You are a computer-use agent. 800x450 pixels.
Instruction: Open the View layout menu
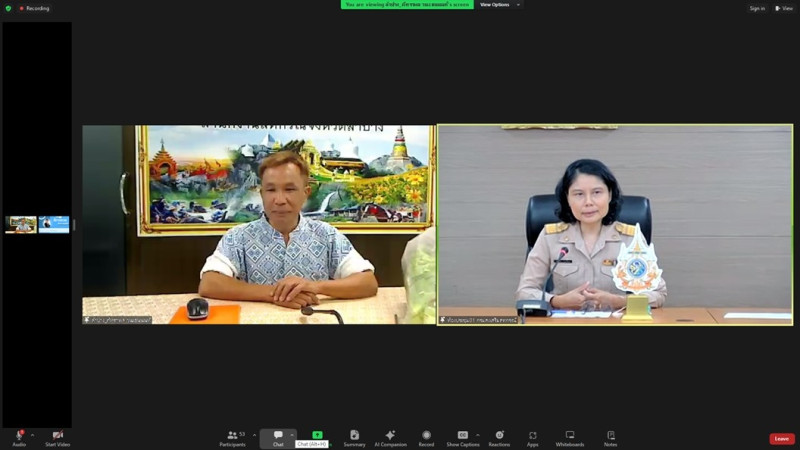click(783, 8)
